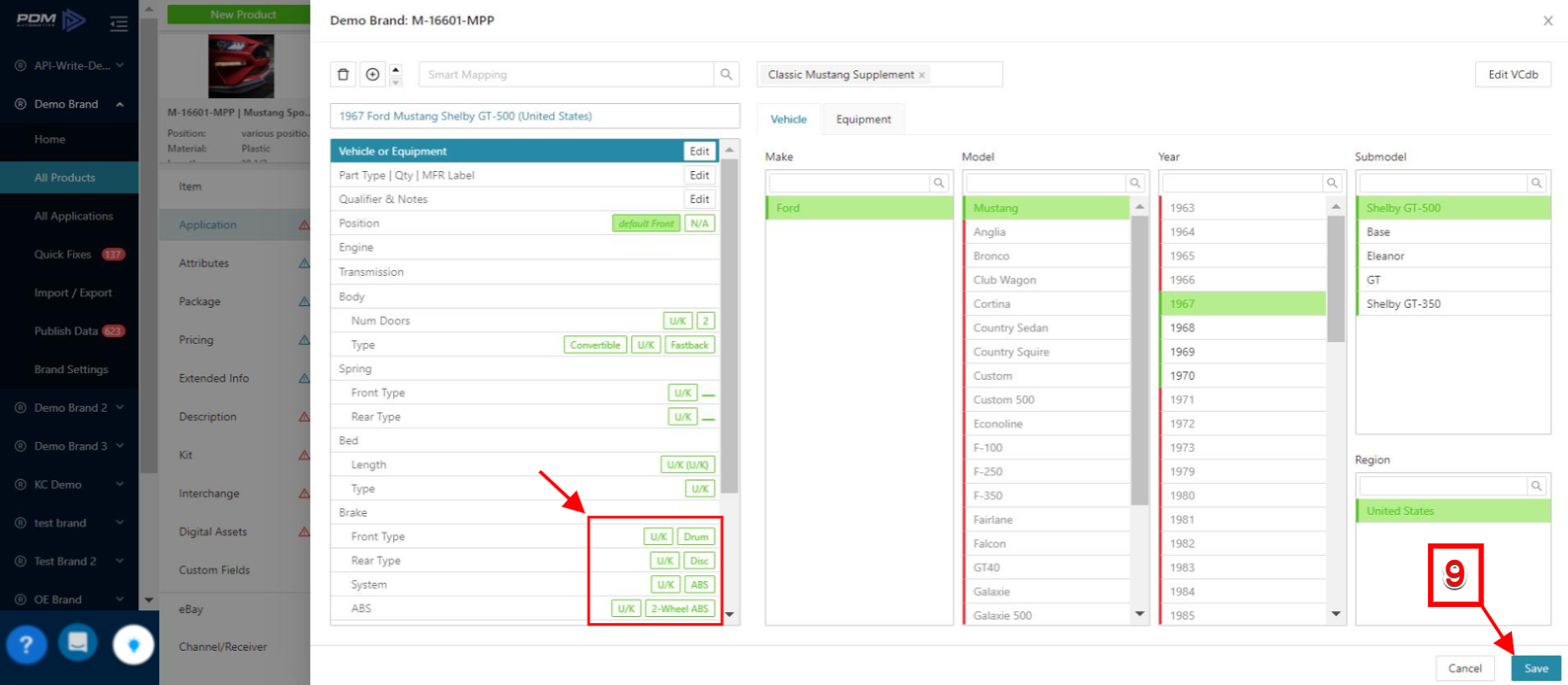Expand the Demo Brand 3 section
This screenshot has height=685, width=1568.
(120, 446)
